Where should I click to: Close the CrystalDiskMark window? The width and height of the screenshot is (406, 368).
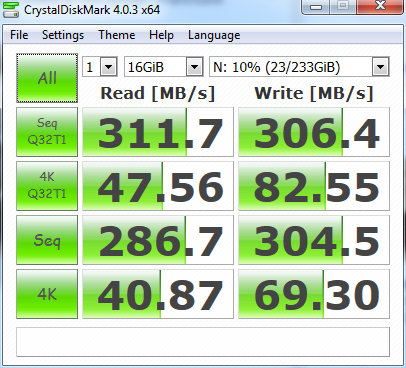[380, 7]
